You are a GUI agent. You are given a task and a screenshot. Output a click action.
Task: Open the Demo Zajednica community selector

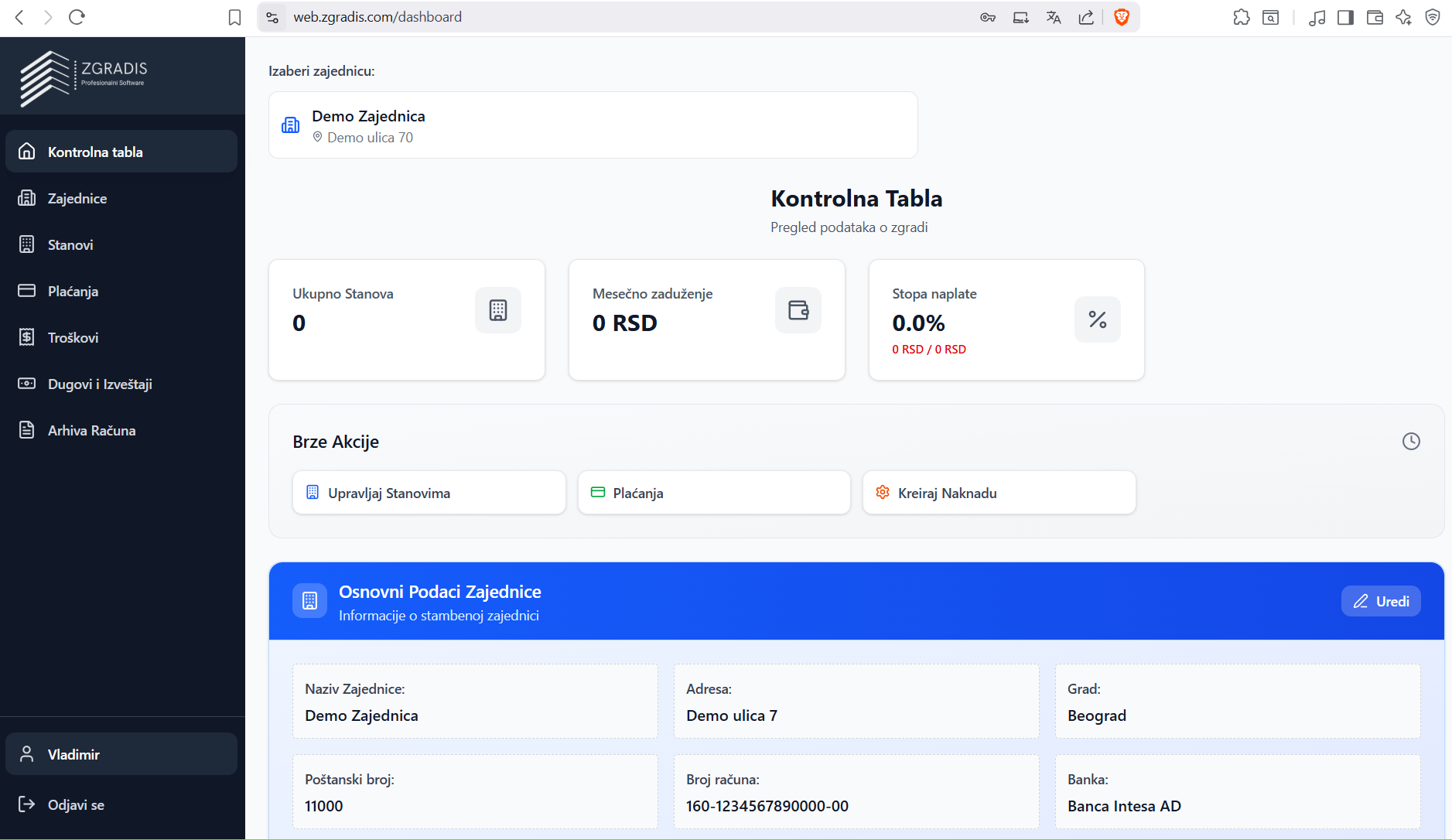pyautogui.click(x=592, y=125)
